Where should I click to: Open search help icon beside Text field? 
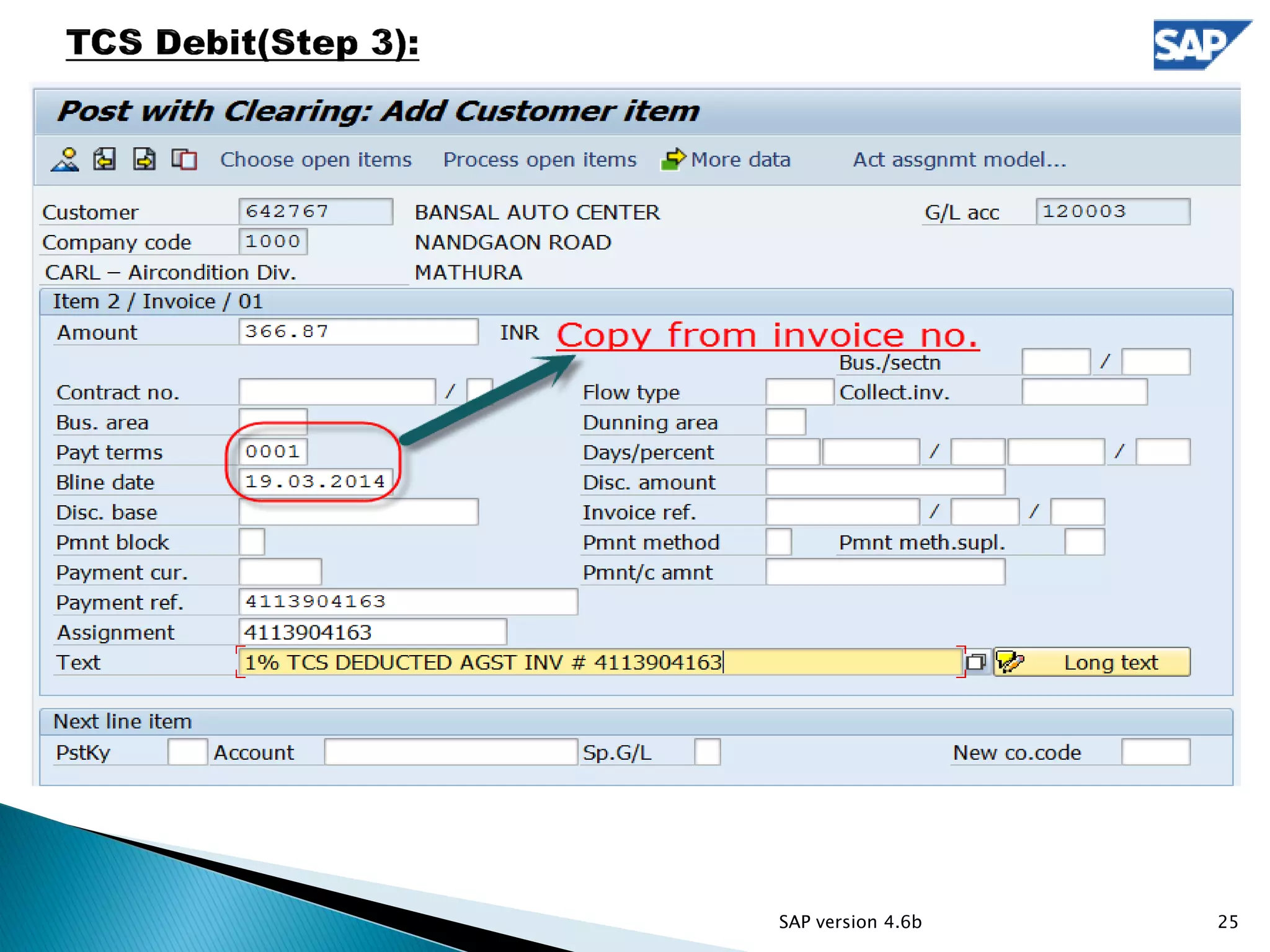pos(976,663)
